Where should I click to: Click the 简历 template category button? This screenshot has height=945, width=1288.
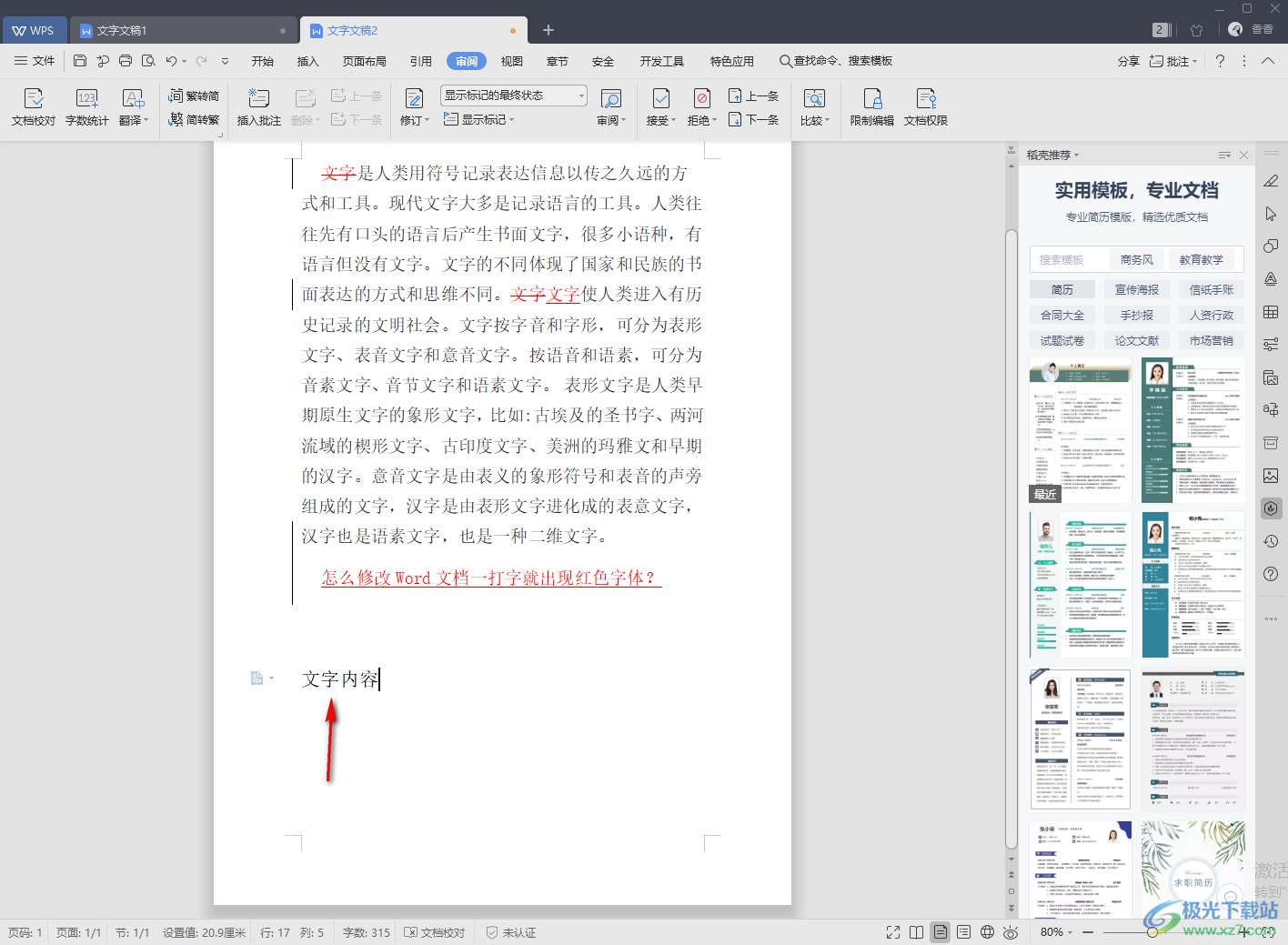coord(1062,290)
